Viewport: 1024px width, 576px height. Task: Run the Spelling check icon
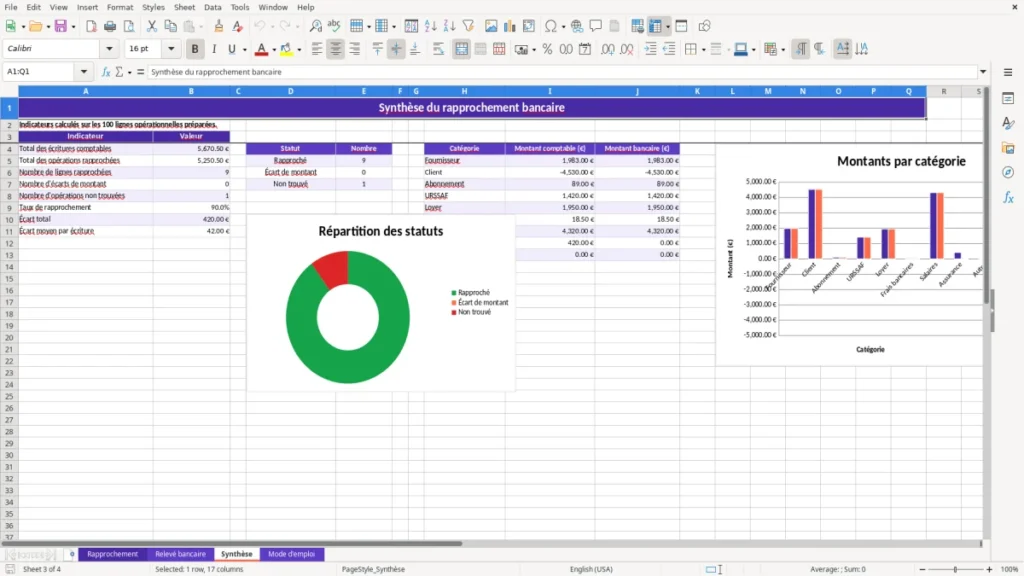click(334, 26)
